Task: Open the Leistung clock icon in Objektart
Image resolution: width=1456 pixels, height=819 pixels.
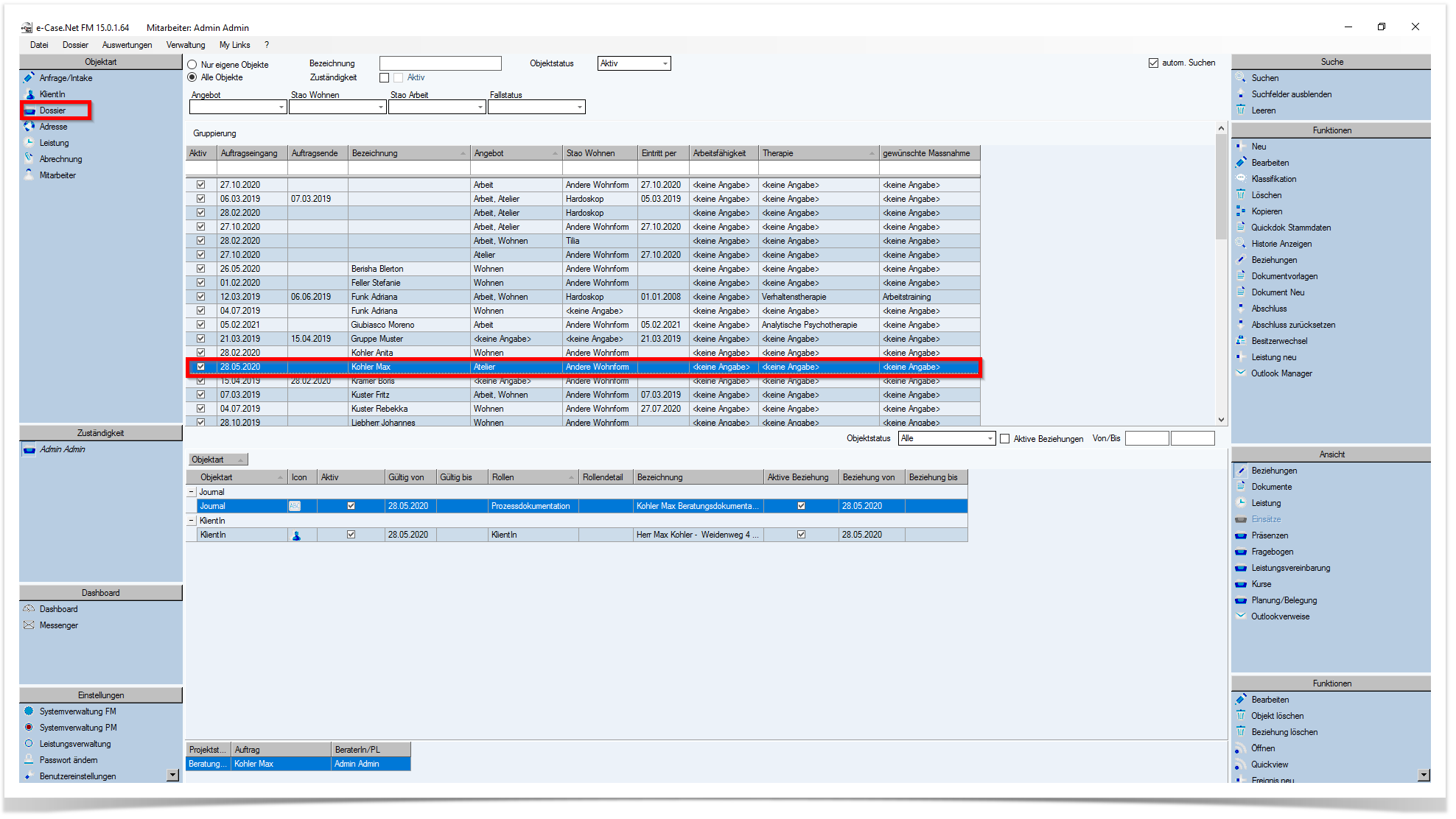Action: click(29, 143)
